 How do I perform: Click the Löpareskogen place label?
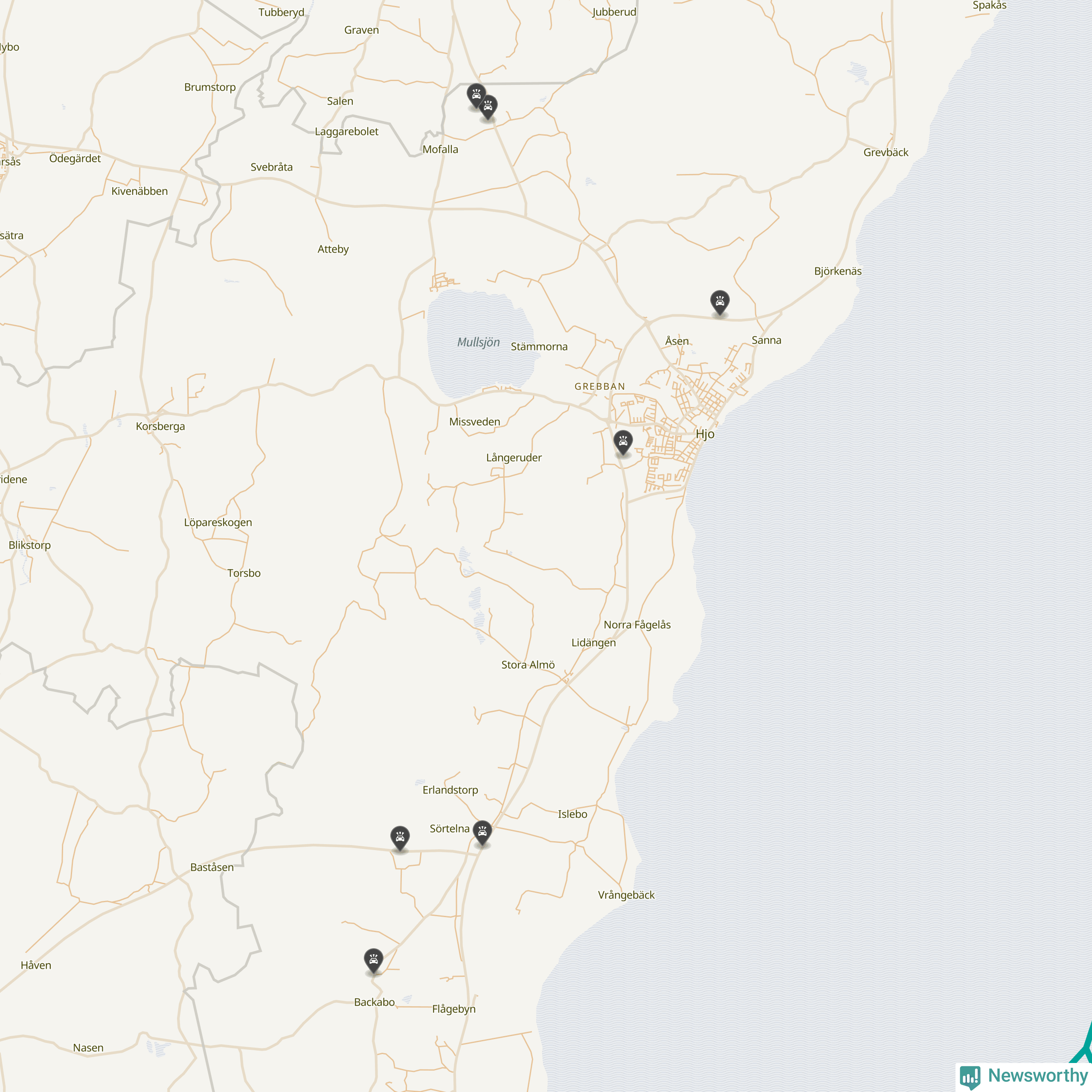[x=218, y=522]
